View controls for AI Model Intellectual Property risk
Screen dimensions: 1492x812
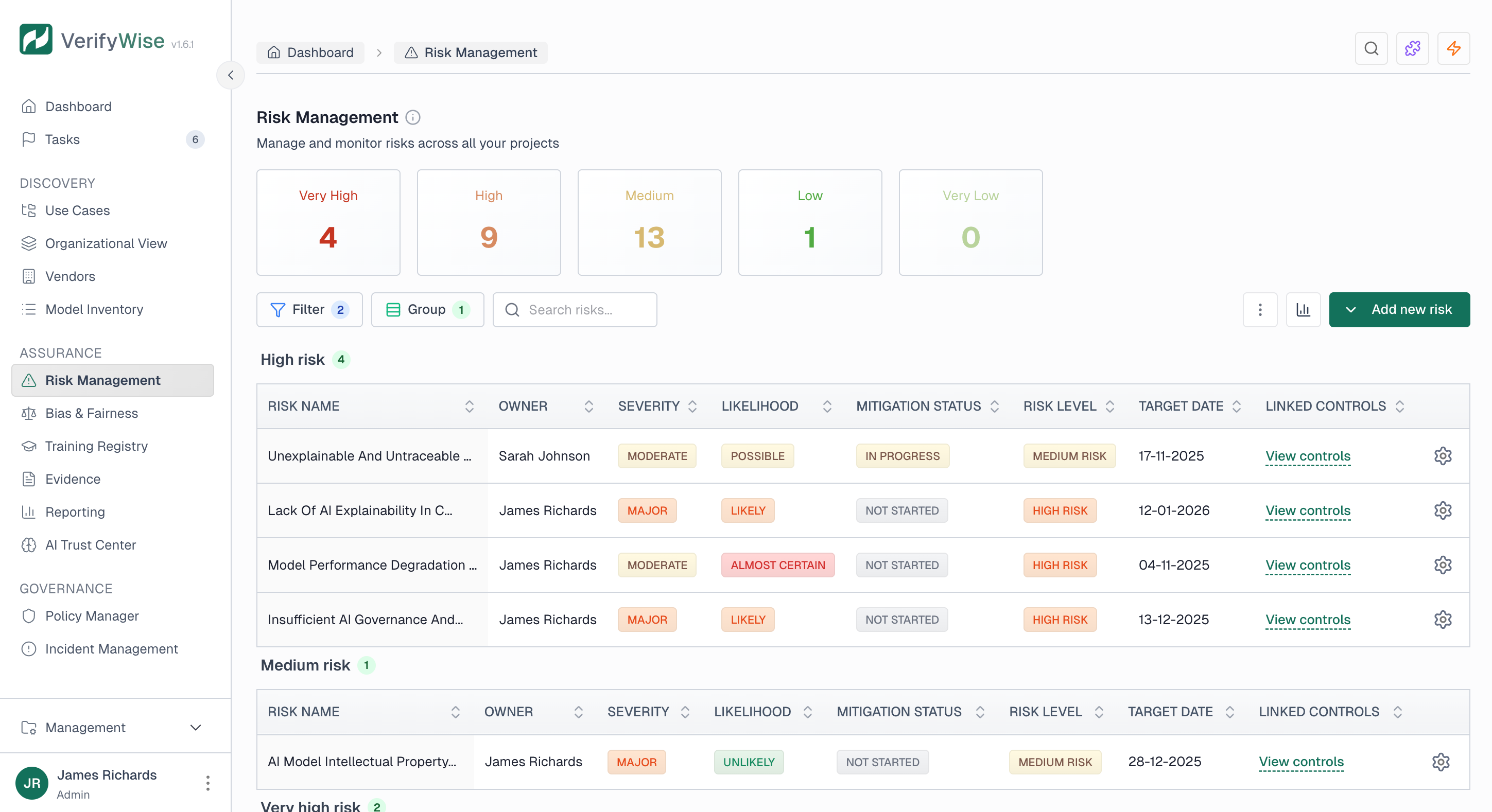click(1301, 762)
